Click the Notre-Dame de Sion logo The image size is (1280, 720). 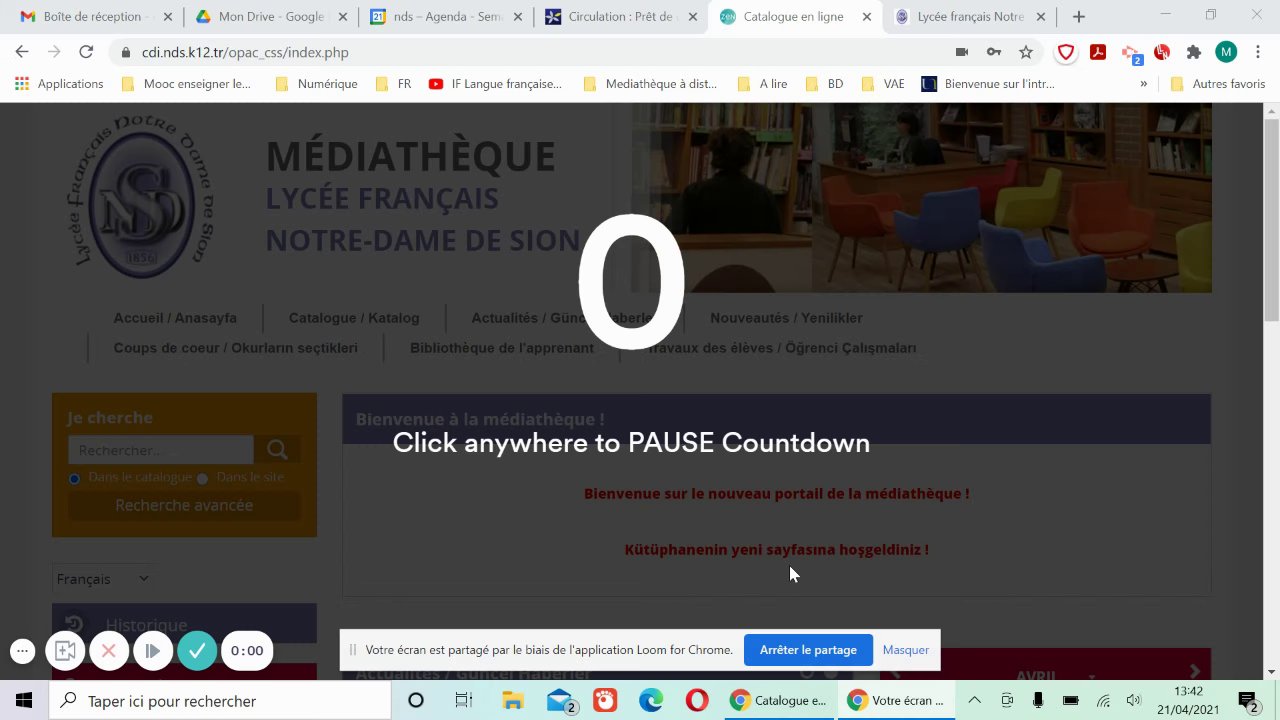coord(142,197)
